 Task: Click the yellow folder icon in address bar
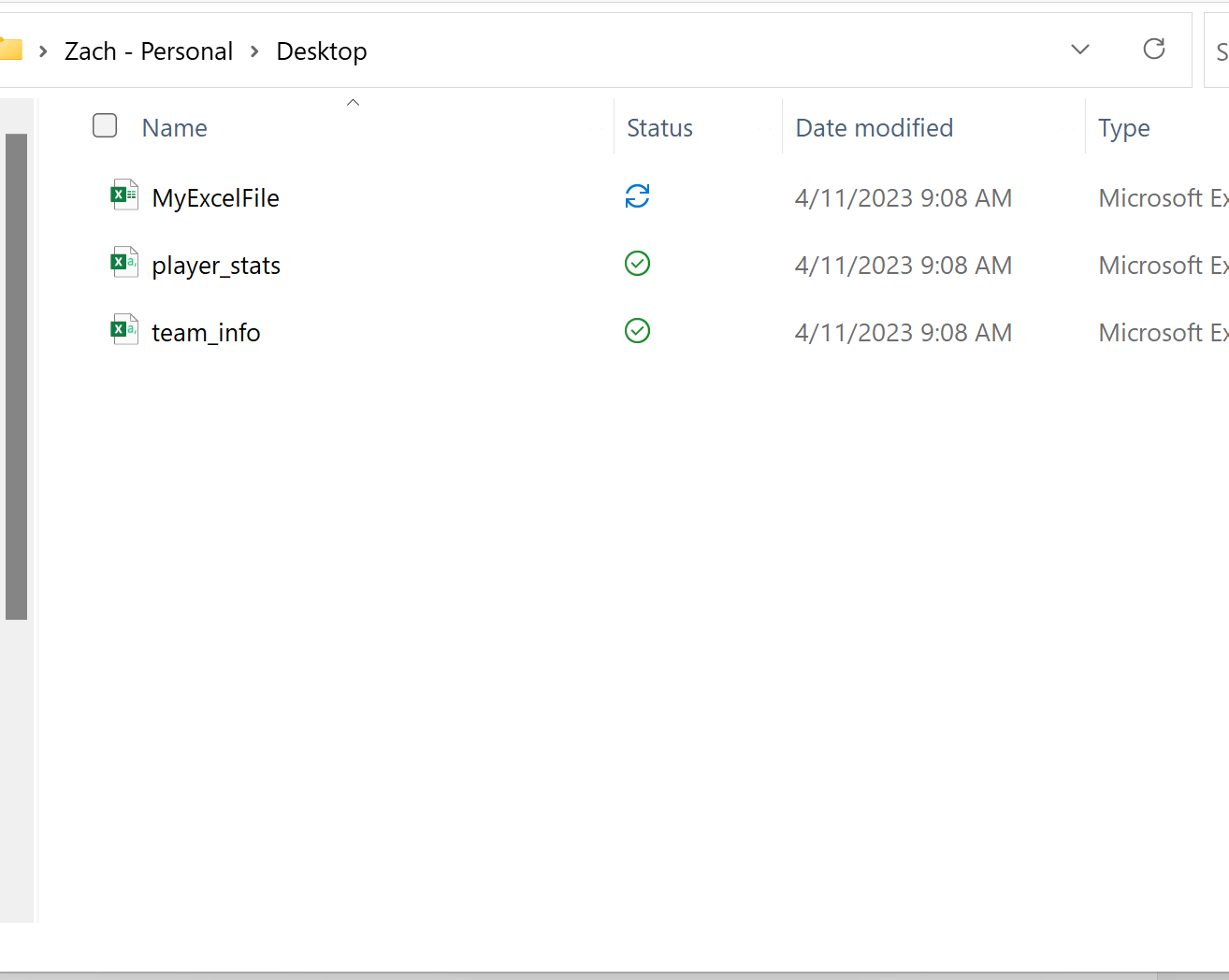coord(10,49)
